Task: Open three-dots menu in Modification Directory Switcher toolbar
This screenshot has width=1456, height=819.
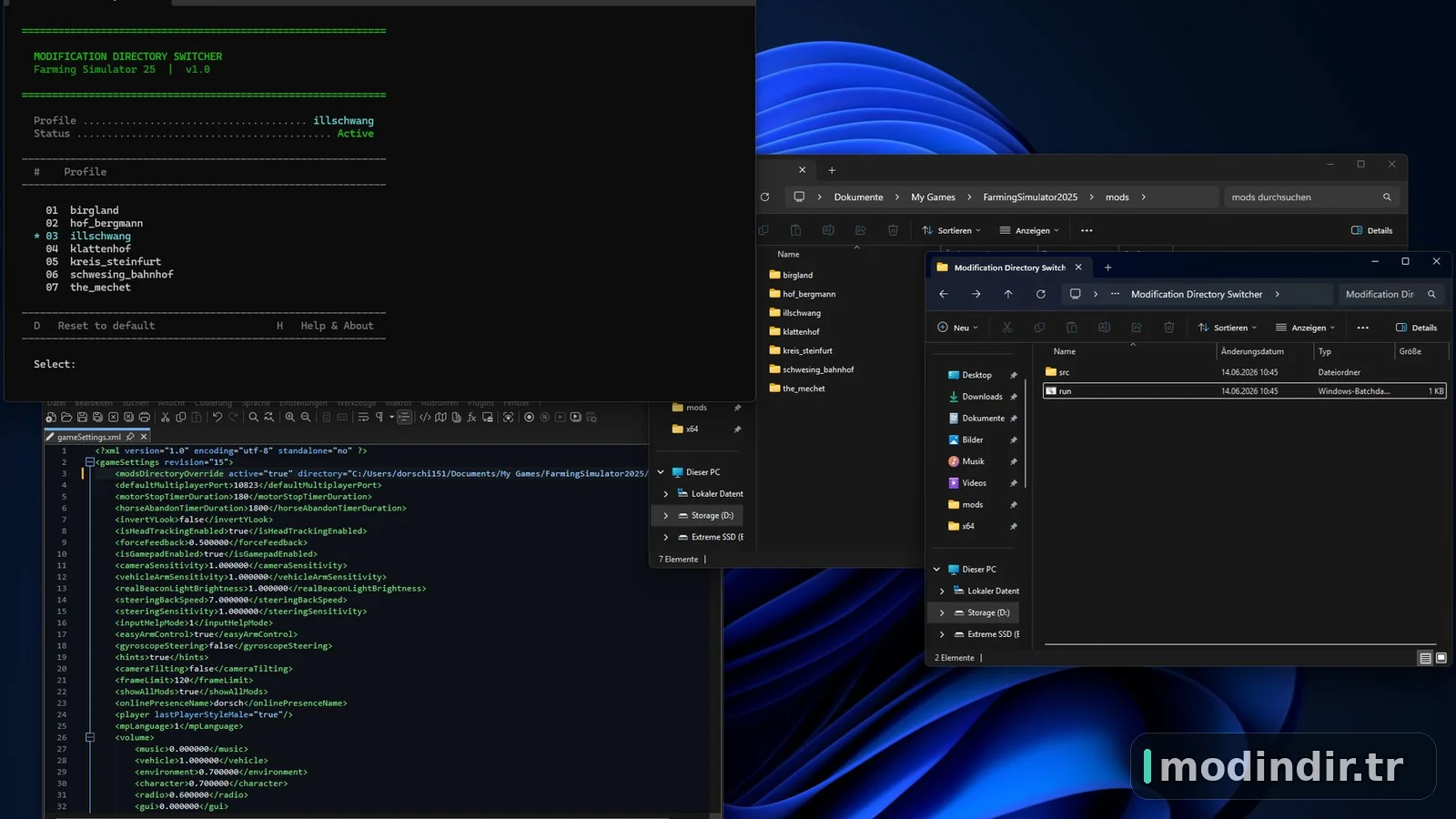Action: (x=1362, y=328)
